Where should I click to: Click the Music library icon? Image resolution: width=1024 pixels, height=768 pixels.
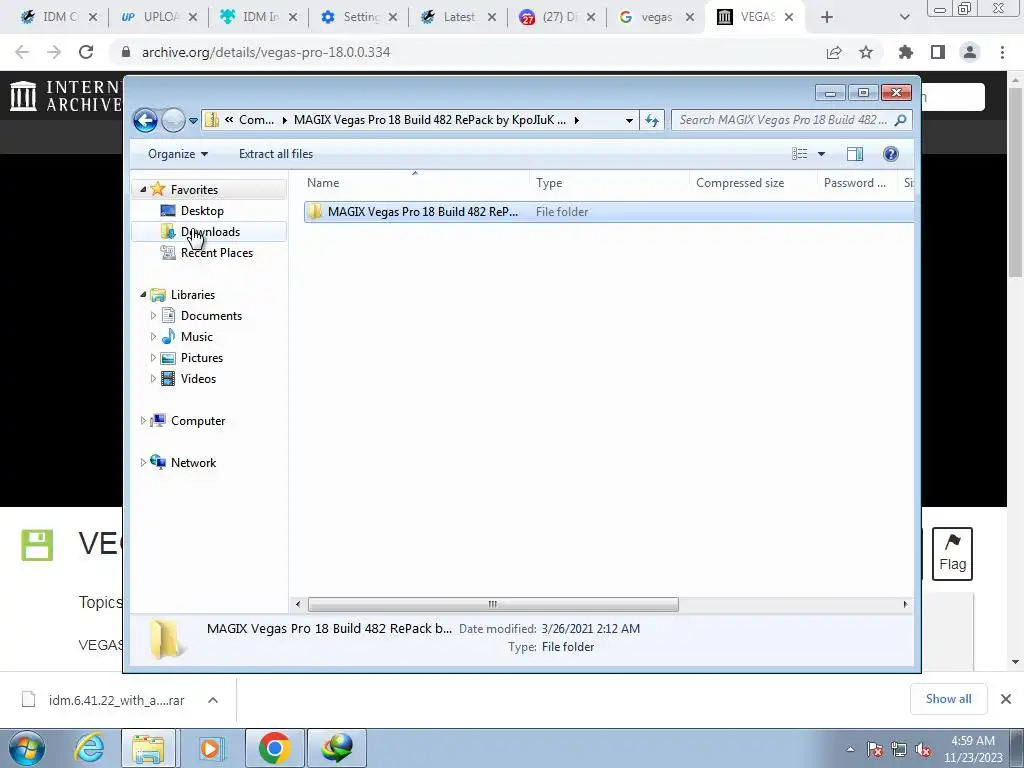tap(168, 337)
